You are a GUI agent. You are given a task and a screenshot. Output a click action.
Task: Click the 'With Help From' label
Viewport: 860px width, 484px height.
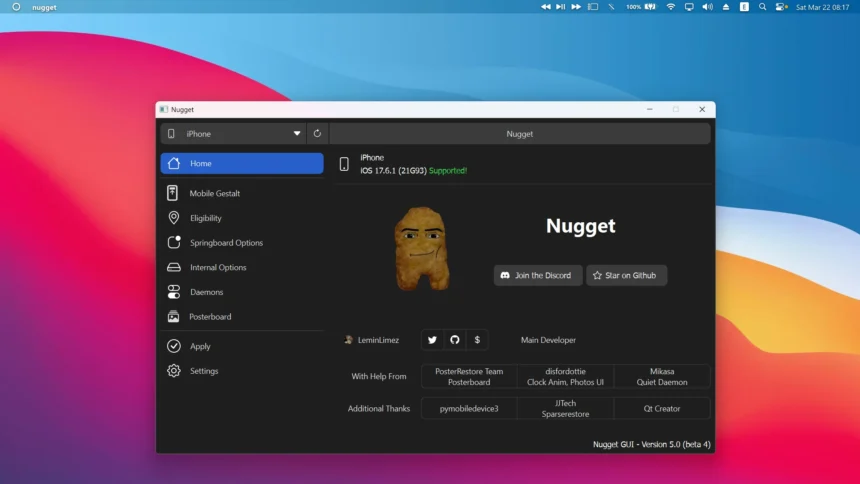378,376
